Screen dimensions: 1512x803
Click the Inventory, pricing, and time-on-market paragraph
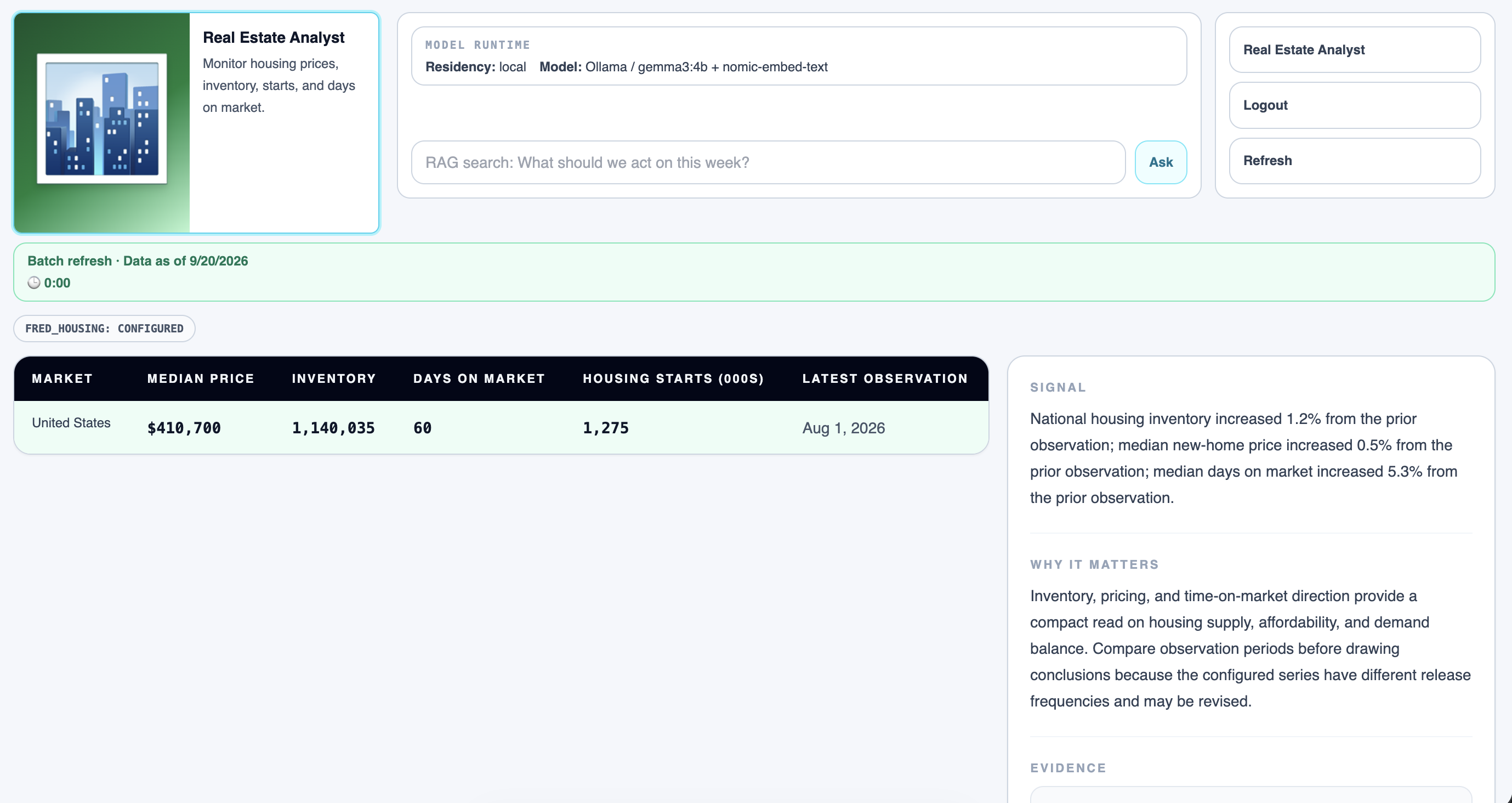[1250, 648]
